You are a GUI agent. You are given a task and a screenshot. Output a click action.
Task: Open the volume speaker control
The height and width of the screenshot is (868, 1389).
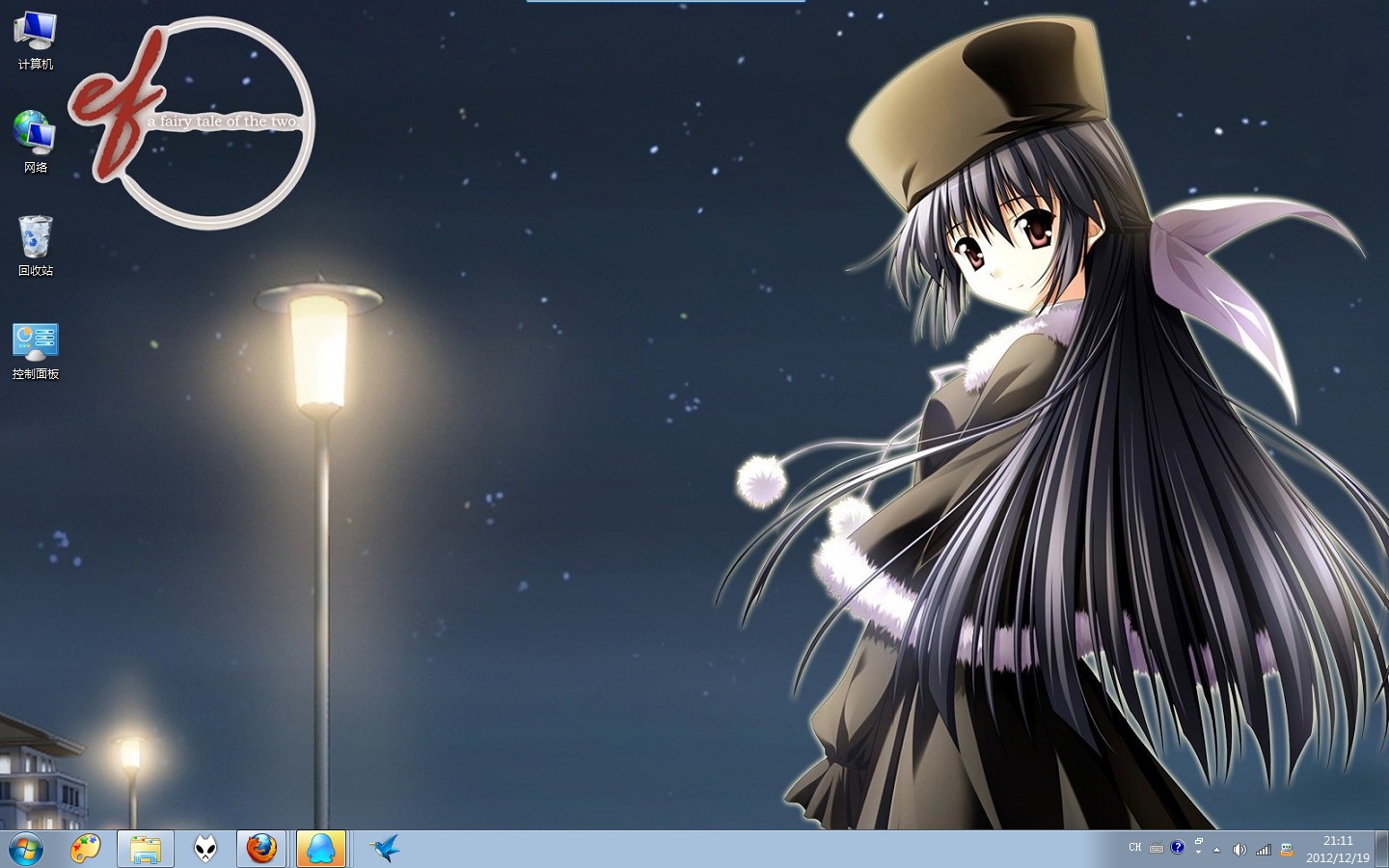pyautogui.click(x=1239, y=850)
